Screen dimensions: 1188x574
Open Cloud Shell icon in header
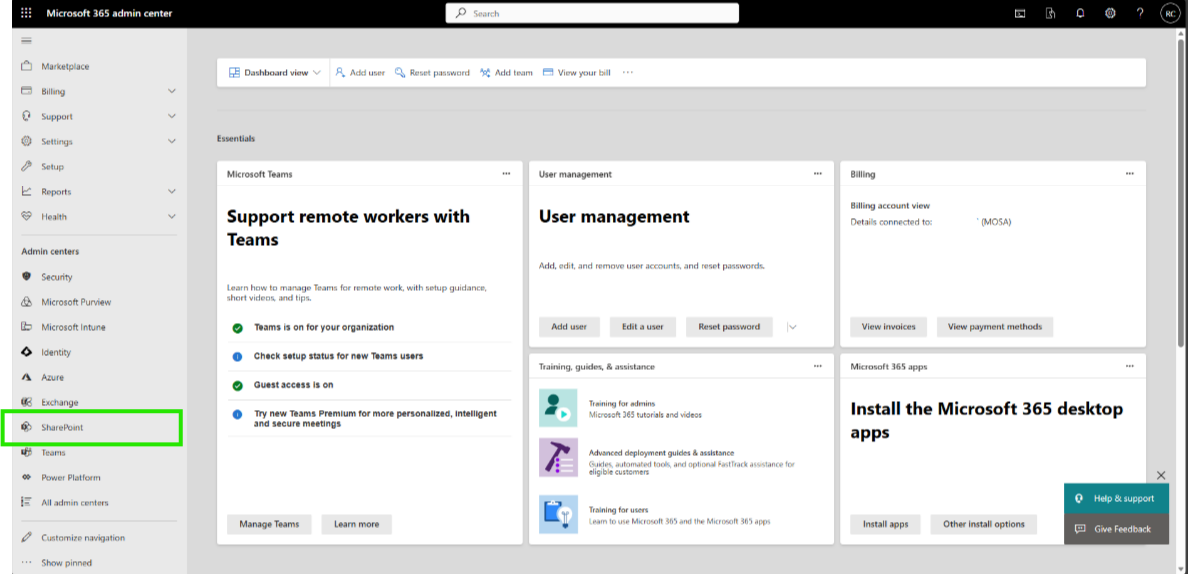point(1020,13)
